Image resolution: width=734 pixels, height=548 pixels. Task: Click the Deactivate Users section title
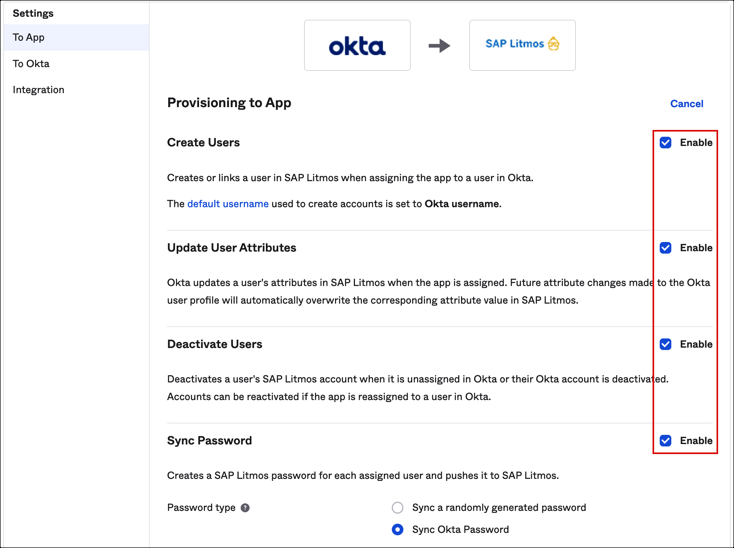(x=214, y=344)
